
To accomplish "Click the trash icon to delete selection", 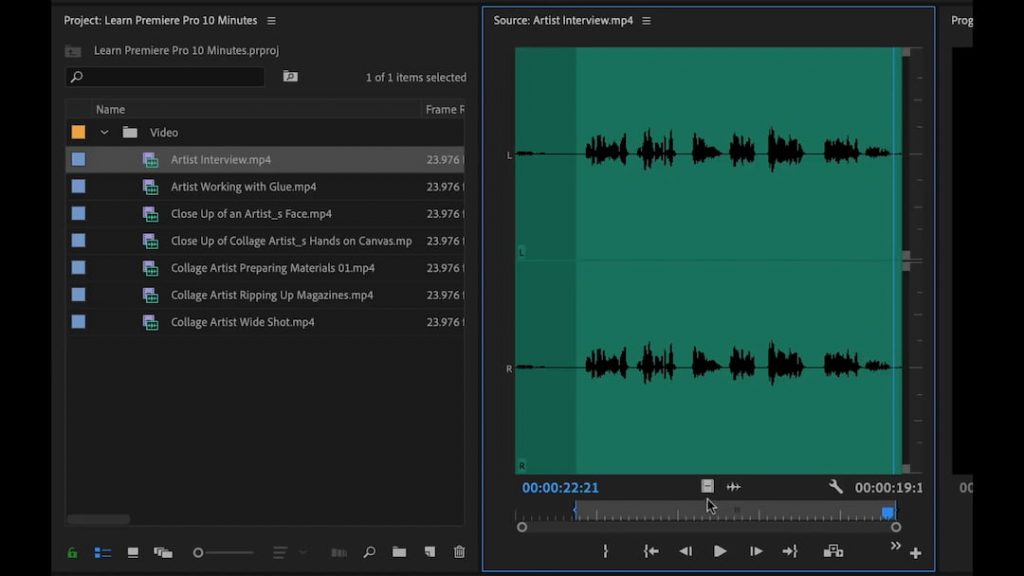I will [x=458, y=552].
